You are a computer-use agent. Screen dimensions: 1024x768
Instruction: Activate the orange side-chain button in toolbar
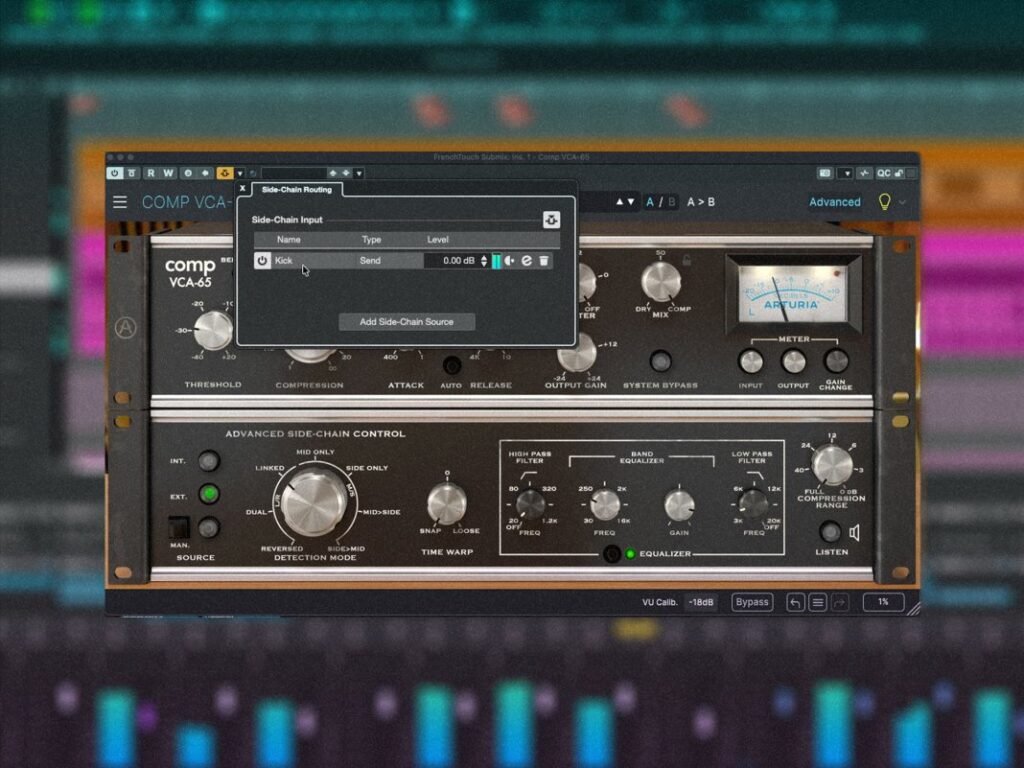click(225, 173)
